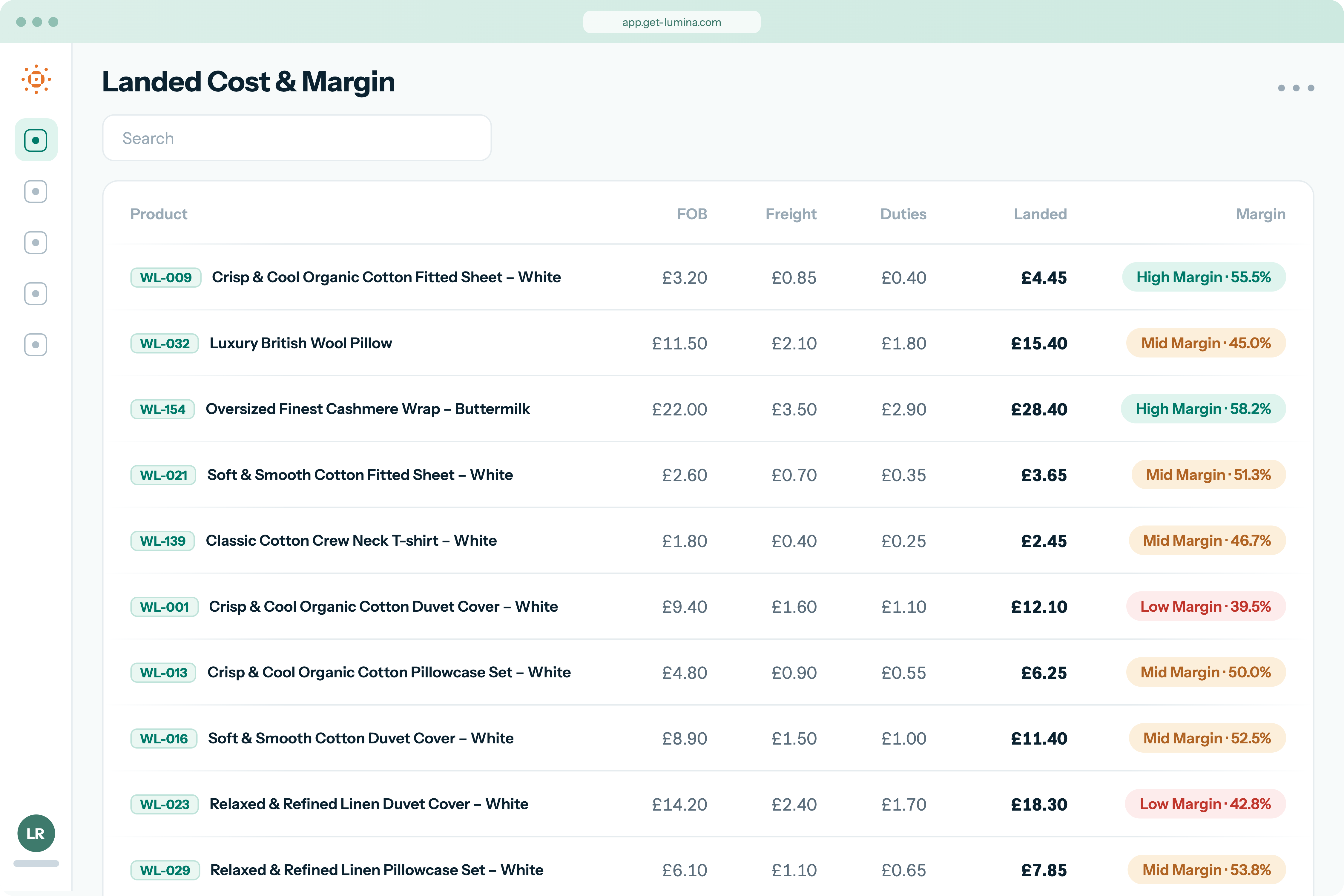Screen dimensions: 1344x896
Task: Open Soft & Smooth Cotton Fitted Sheet – White
Action: [360, 475]
